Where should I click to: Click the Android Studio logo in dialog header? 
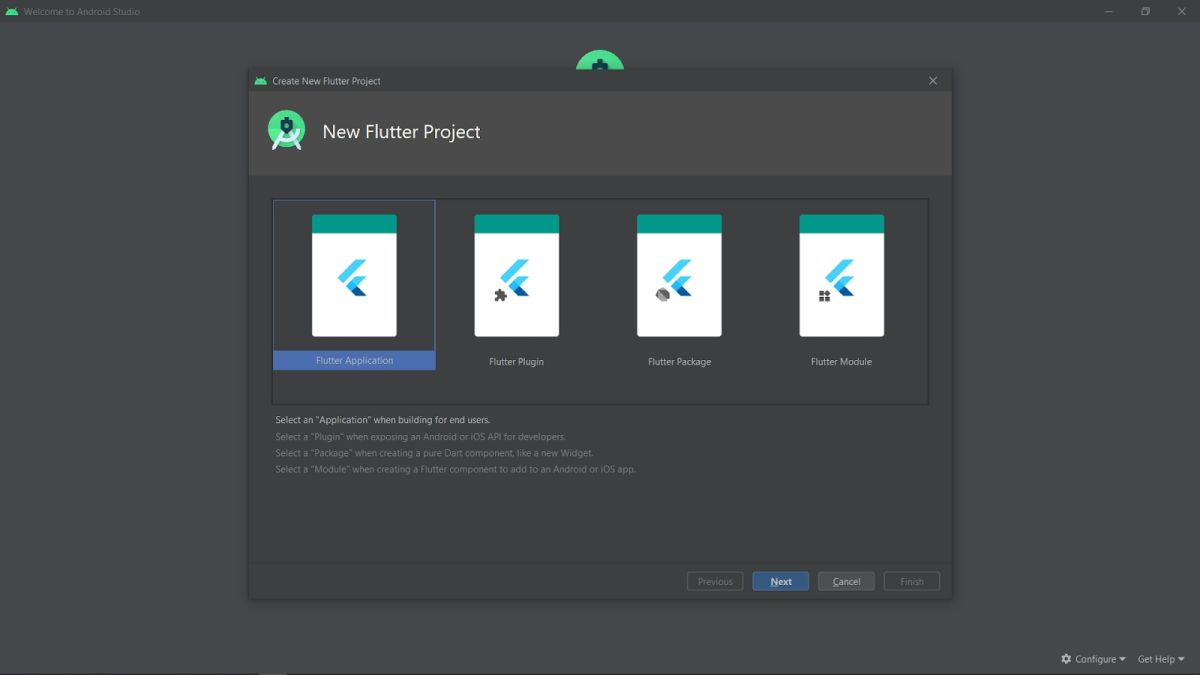[287, 131]
